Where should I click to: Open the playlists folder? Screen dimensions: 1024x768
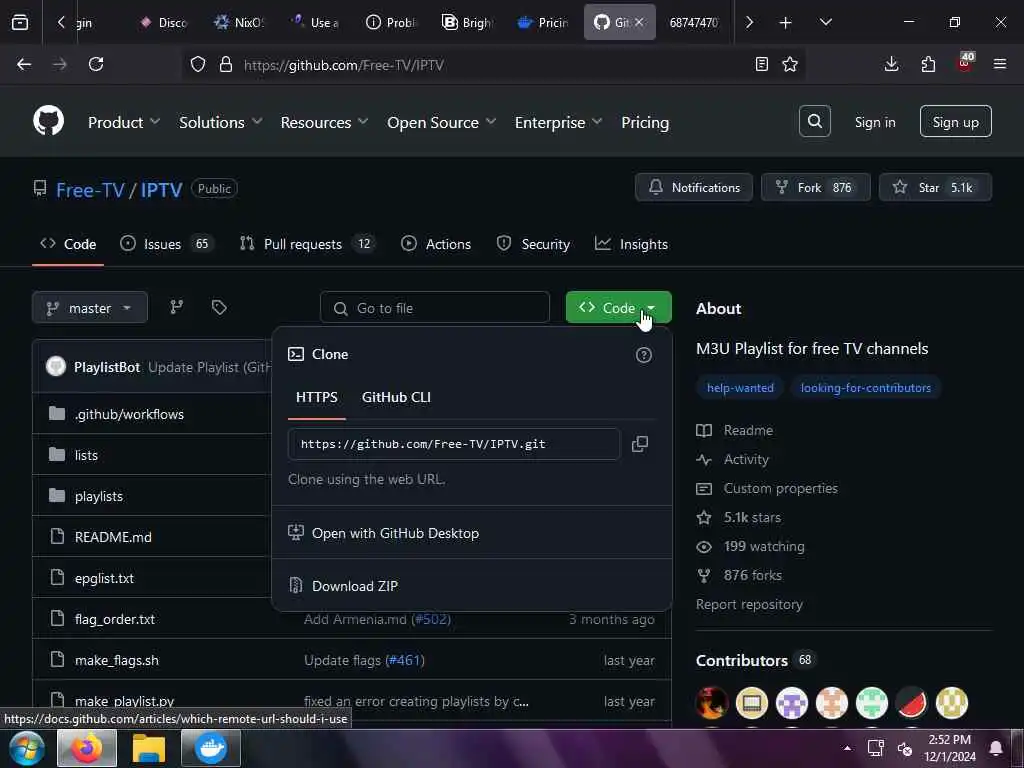[x=99, y=496]
